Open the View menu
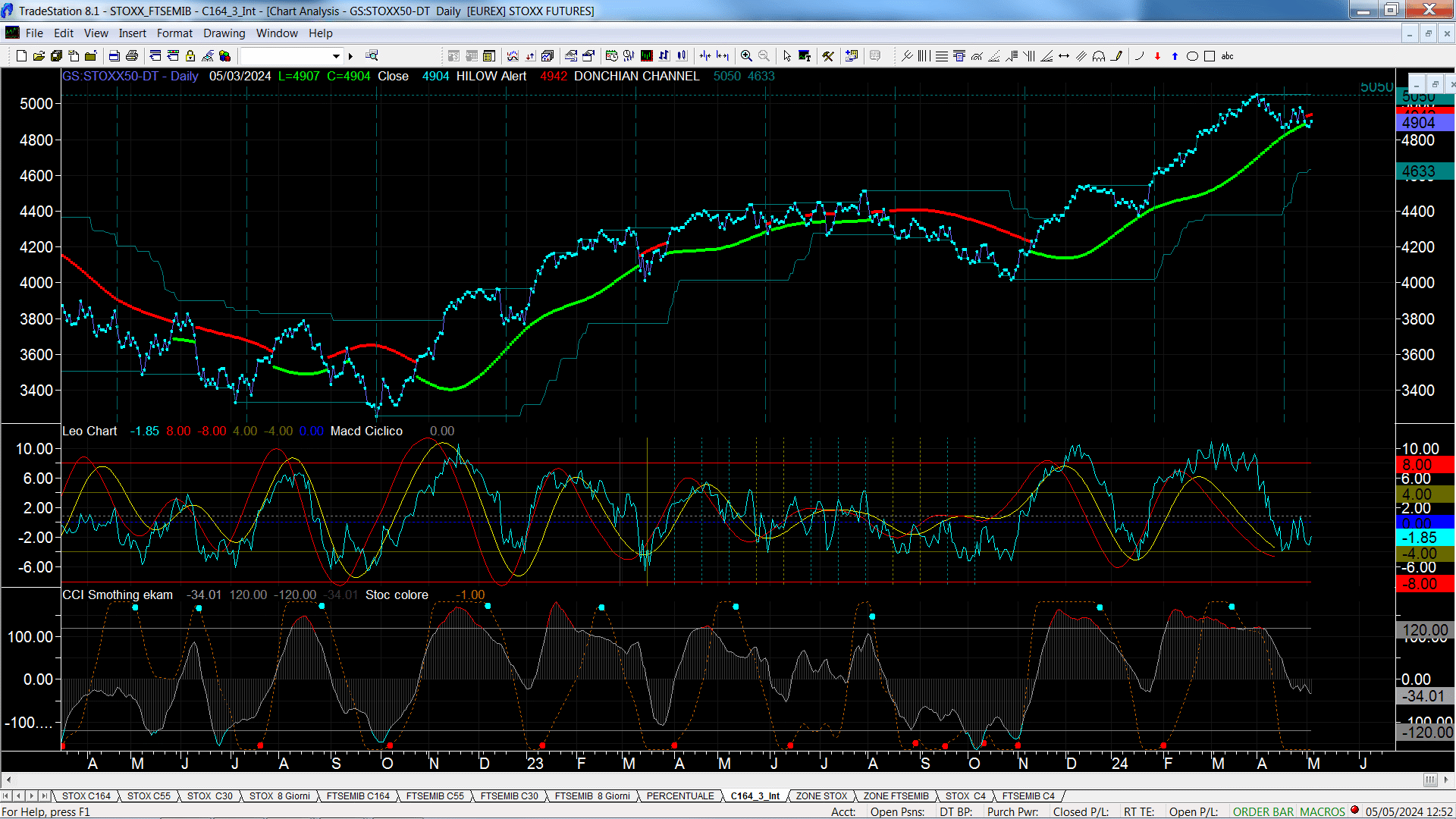This screenshot has width=1456, height=819. pyautogui.click(x=96, y=33)
